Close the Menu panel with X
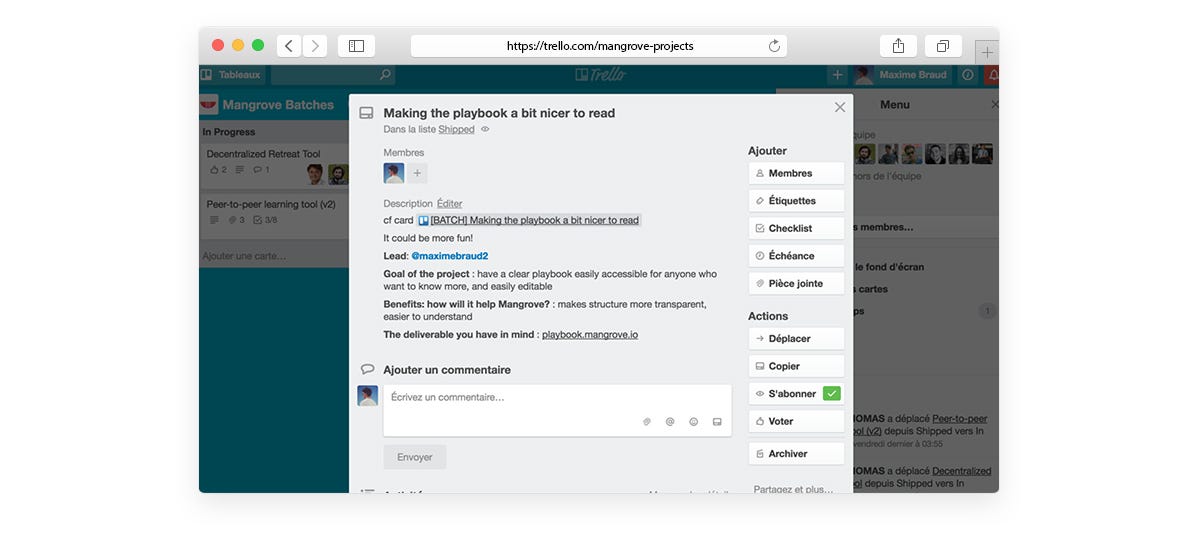 (994, 105)
